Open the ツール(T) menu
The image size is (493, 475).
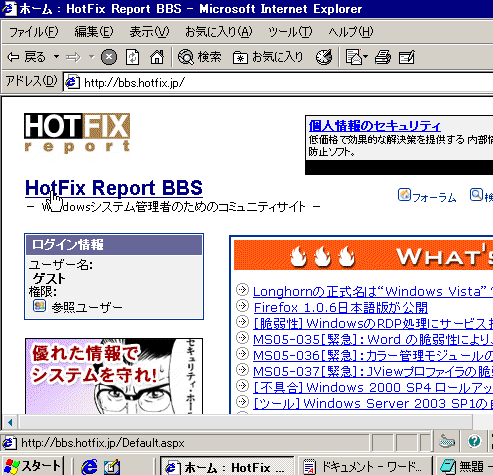(290, 32)
